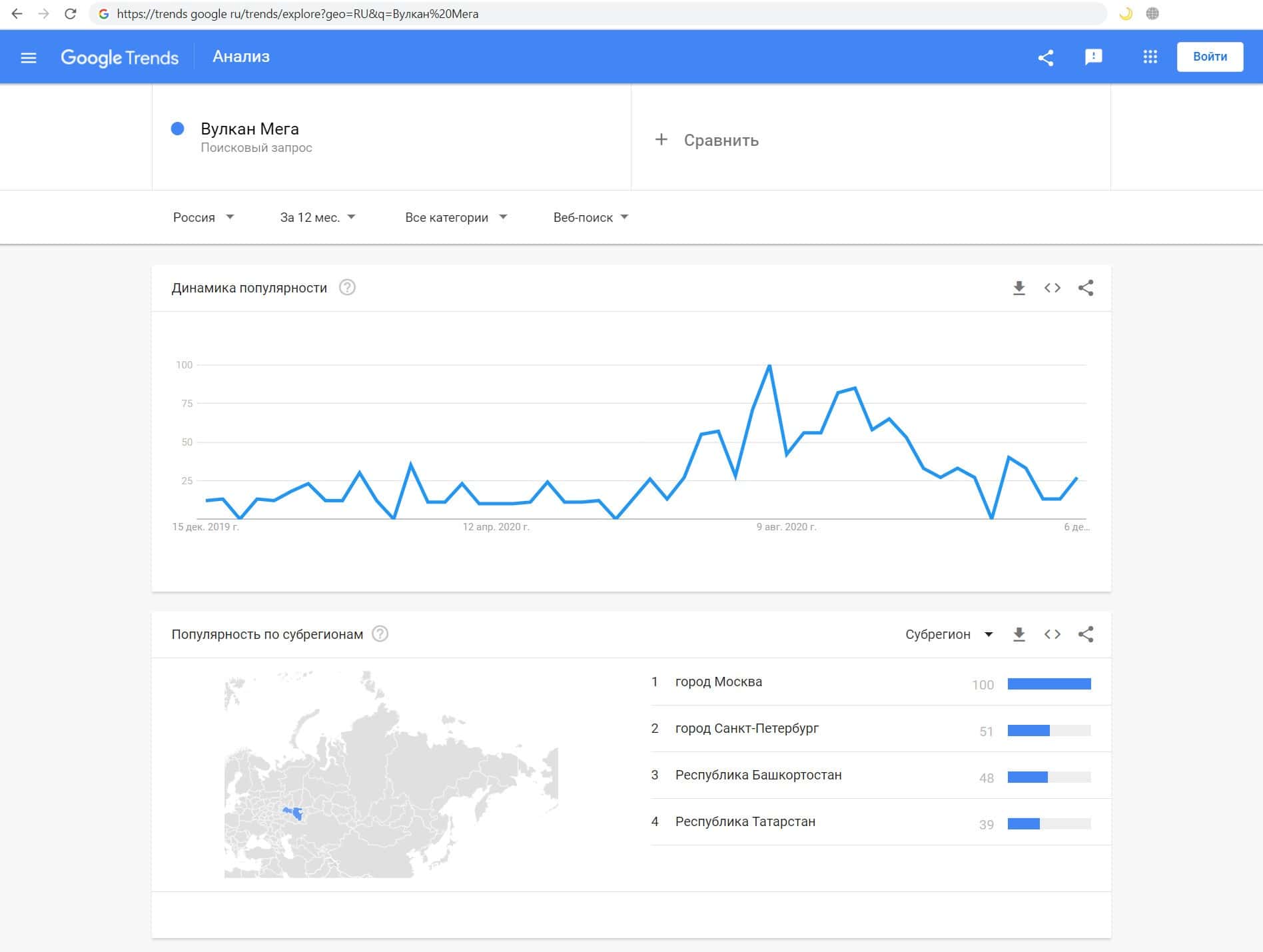This screenshot has width=1263, height=952.
Task: Open the send feedback icon
Action: click(x=1093, y=57)
